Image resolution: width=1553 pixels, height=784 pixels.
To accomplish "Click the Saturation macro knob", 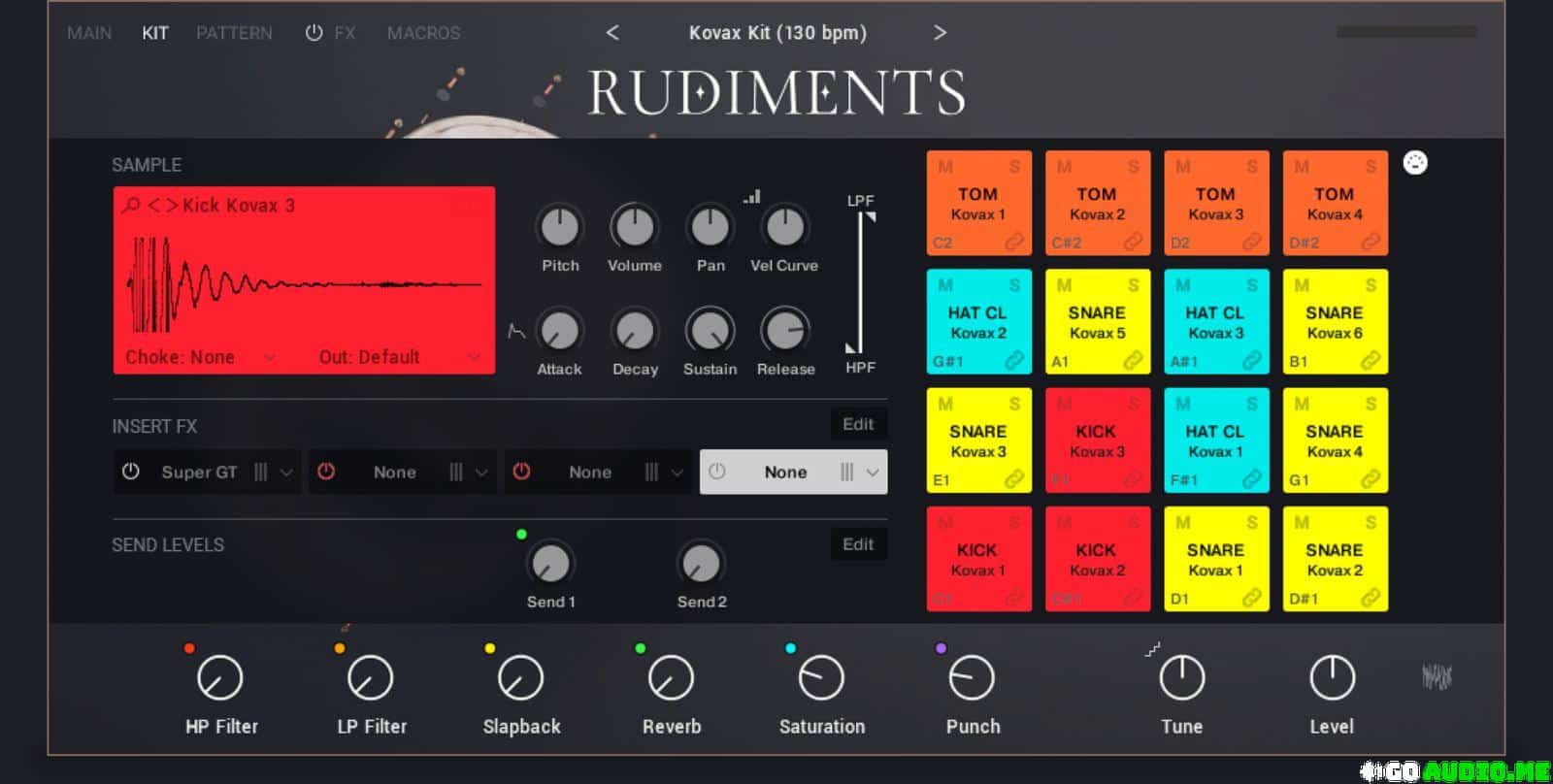I will click(x=821, y=677).
